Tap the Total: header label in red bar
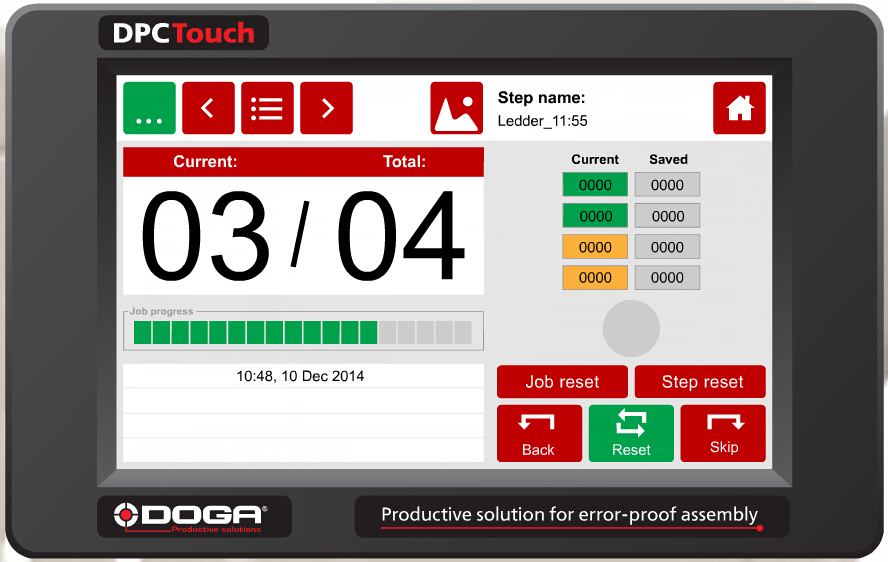This screenshot has width=888, height=562. pos(404,161)
